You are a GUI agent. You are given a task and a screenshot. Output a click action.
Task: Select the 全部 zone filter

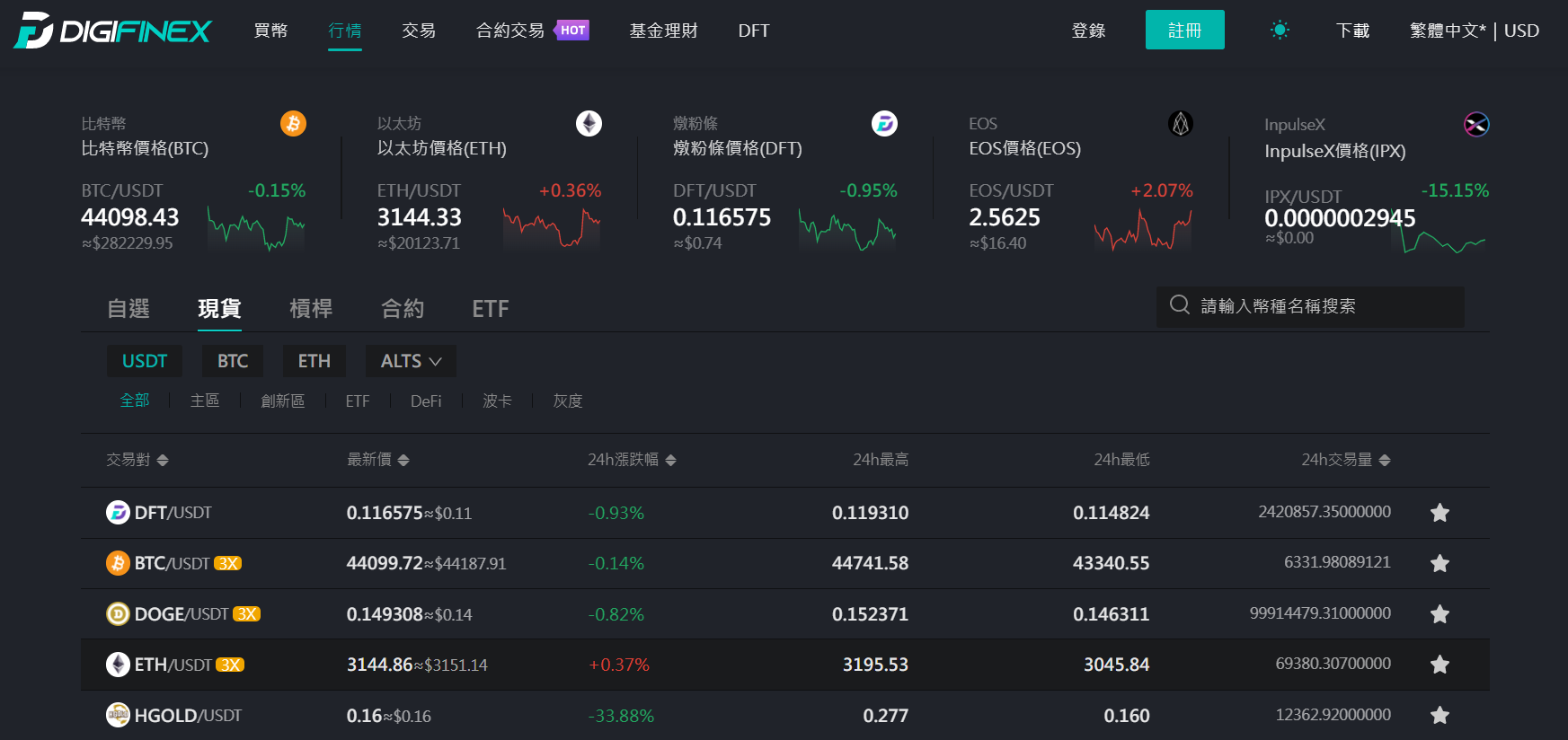click(135, 401)
